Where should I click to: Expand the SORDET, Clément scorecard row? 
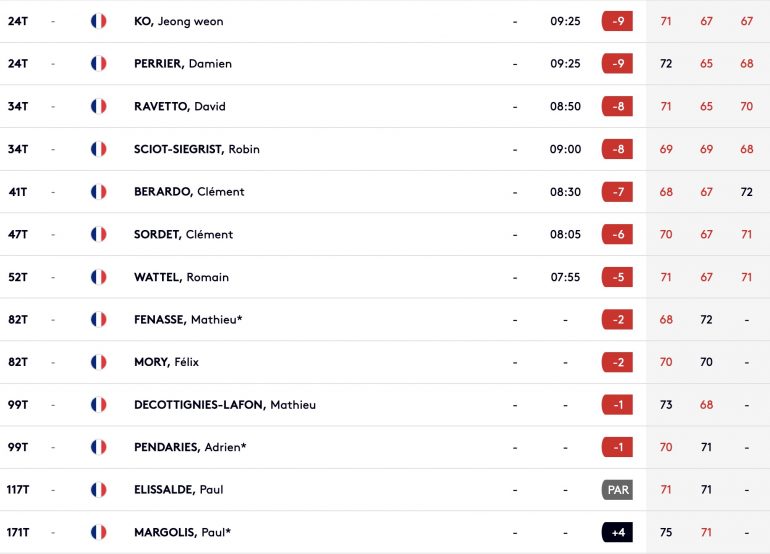(x=385, y=234)
